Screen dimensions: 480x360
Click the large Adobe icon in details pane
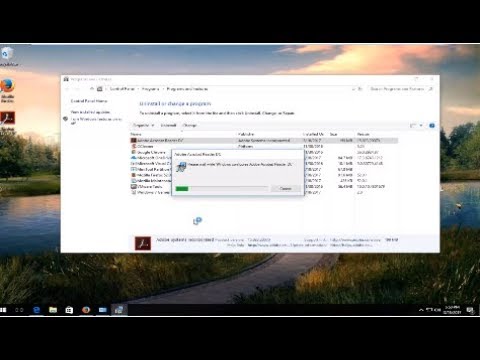143,243
